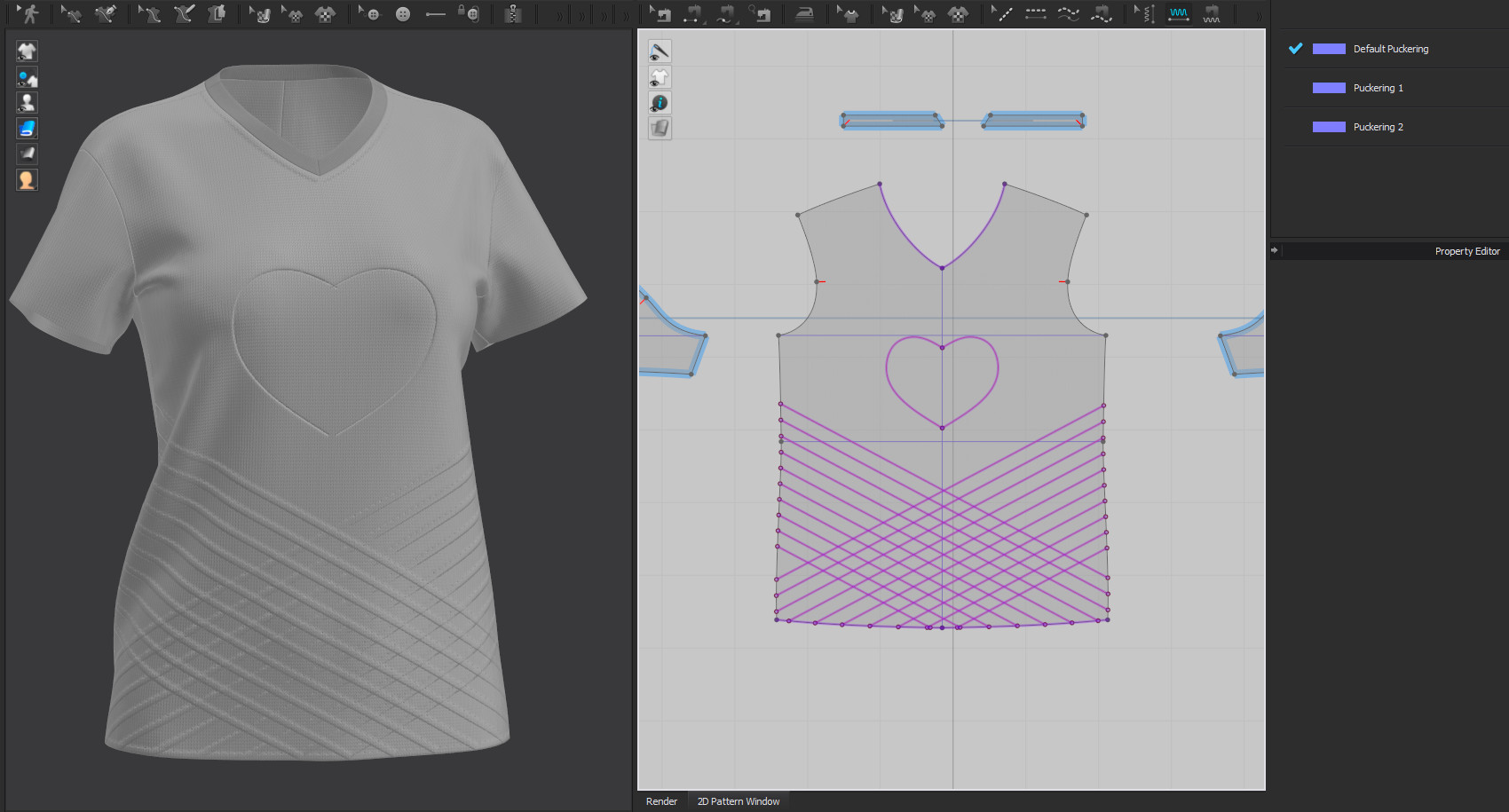
Task: Switch to the Render tab
Action: pyautogui.click(x=661, y=801)
